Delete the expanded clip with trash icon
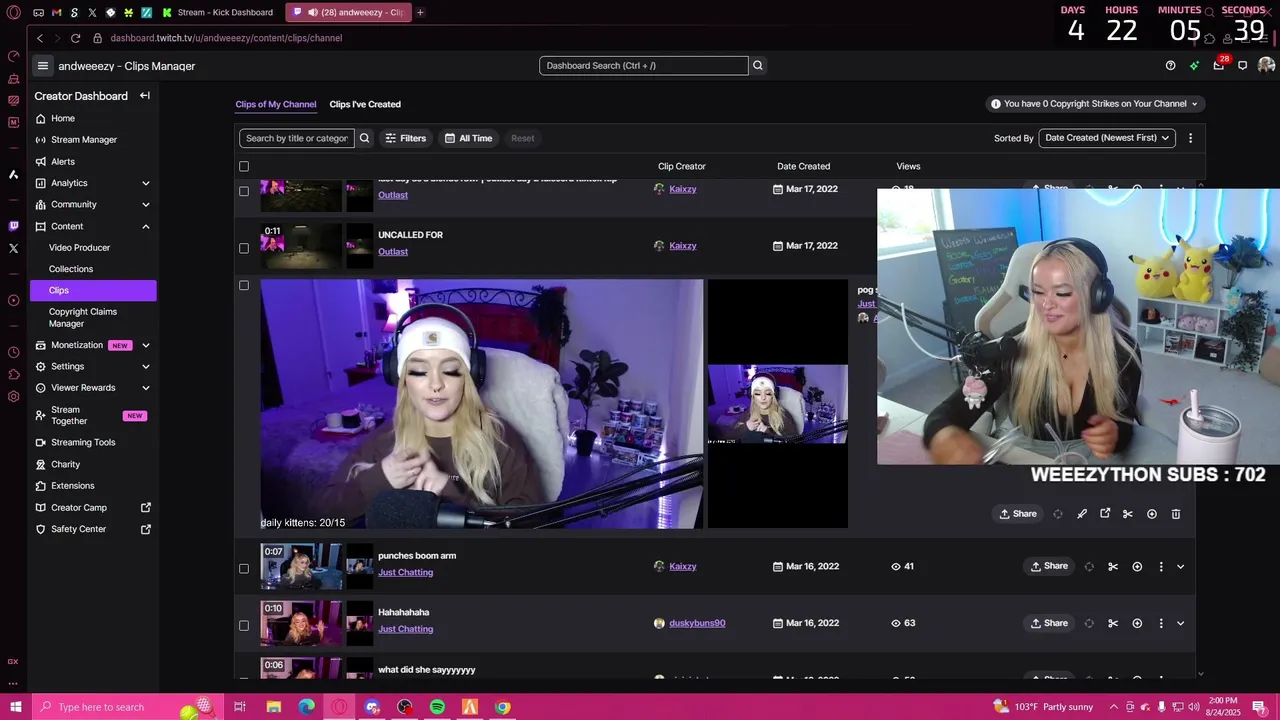1280x720 pixels. pos(1176,514)
